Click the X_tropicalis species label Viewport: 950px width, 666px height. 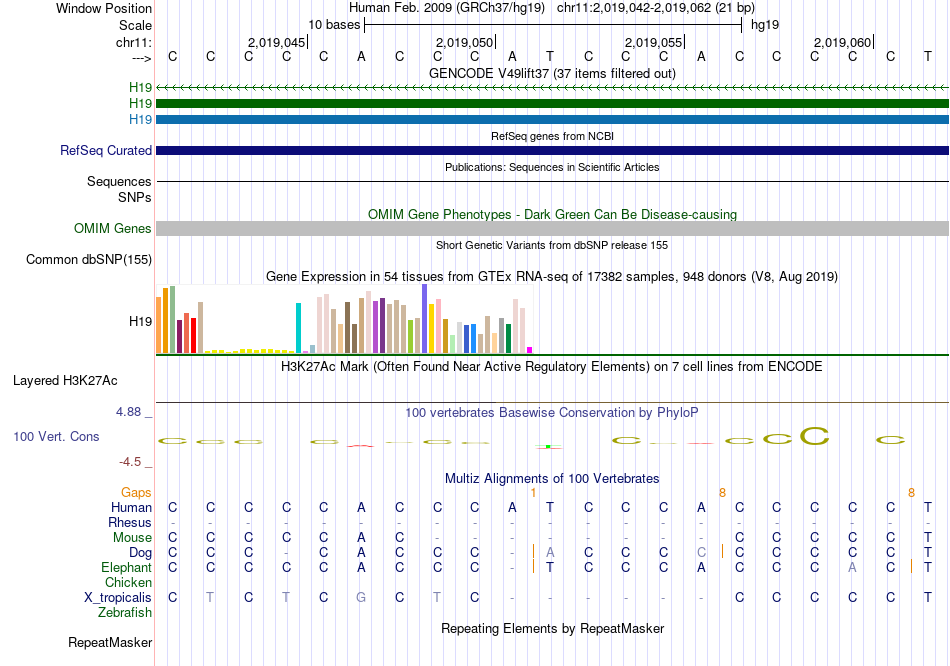(118, 598)
